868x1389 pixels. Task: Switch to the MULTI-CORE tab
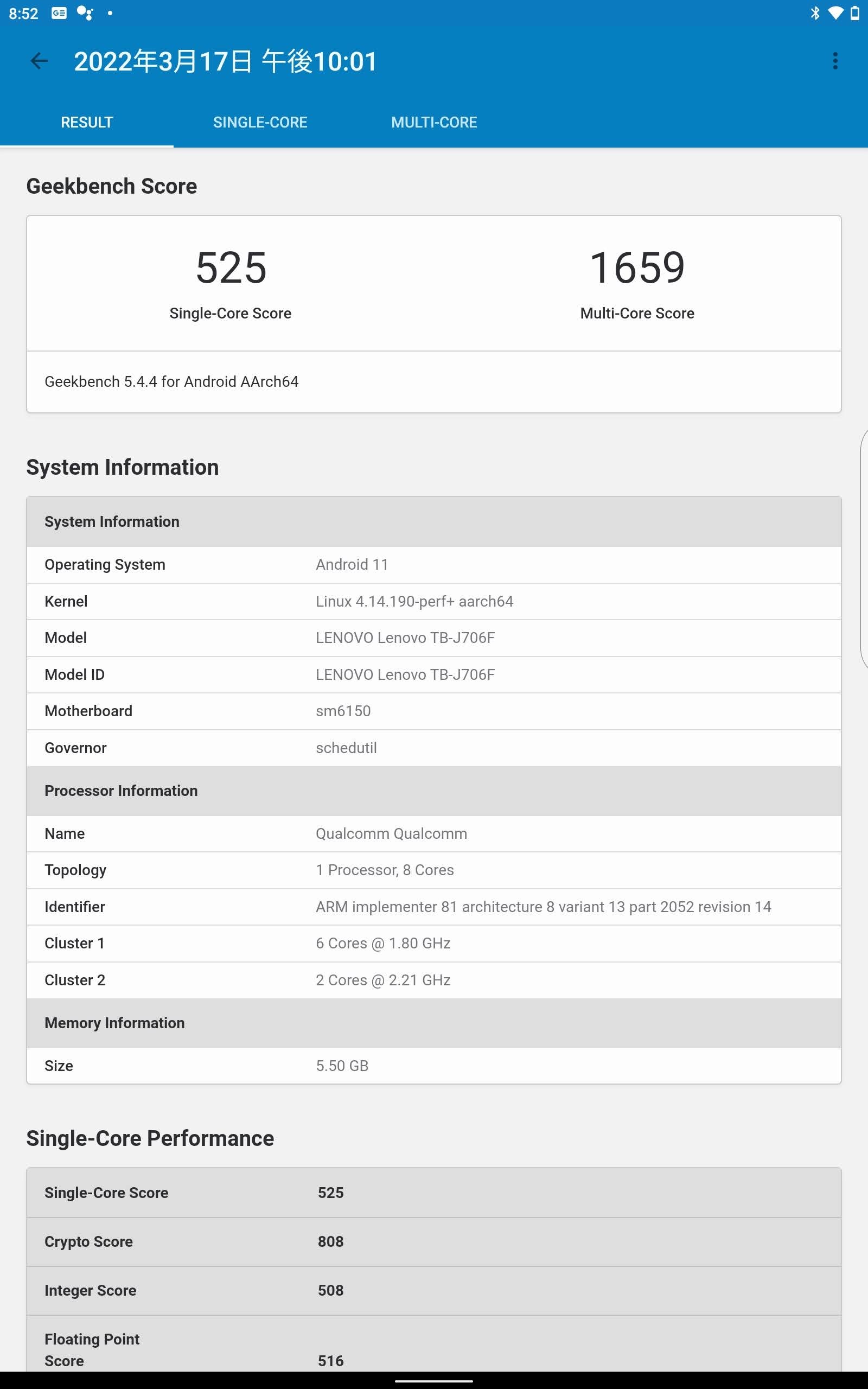click(x=434, y=122)
